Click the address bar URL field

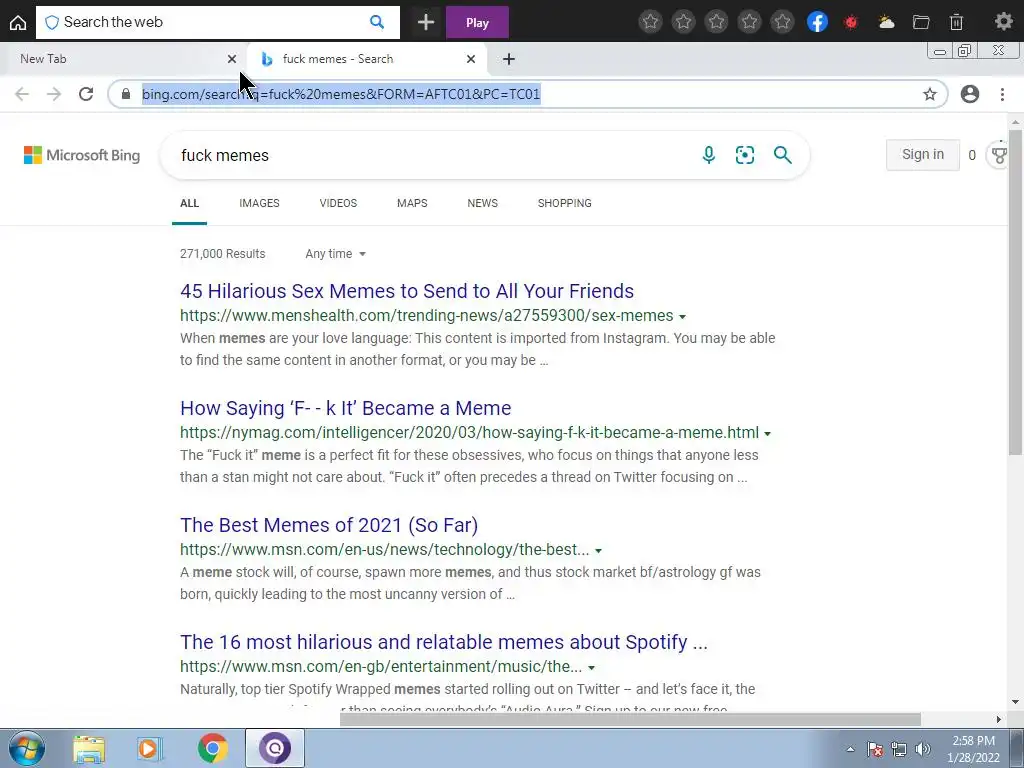click(528, 94)
